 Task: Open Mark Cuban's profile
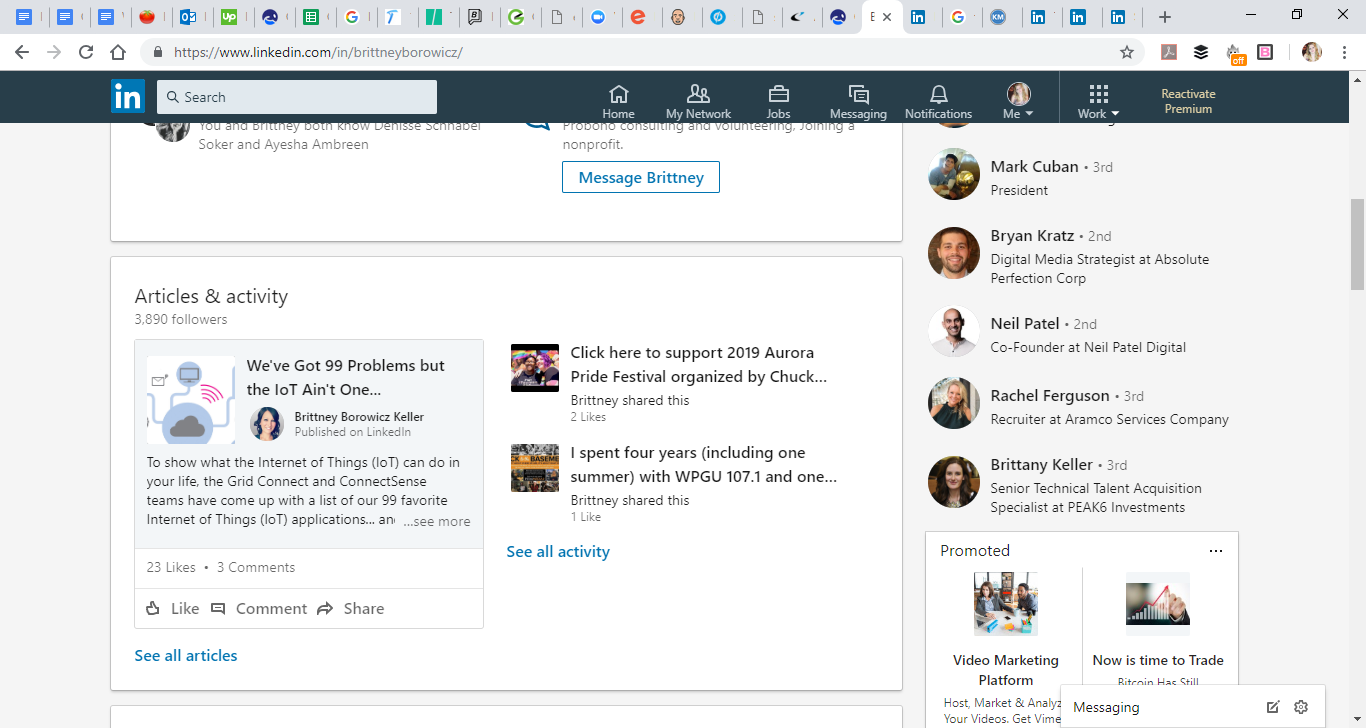pyautogui.click(x=1034, y=166)
